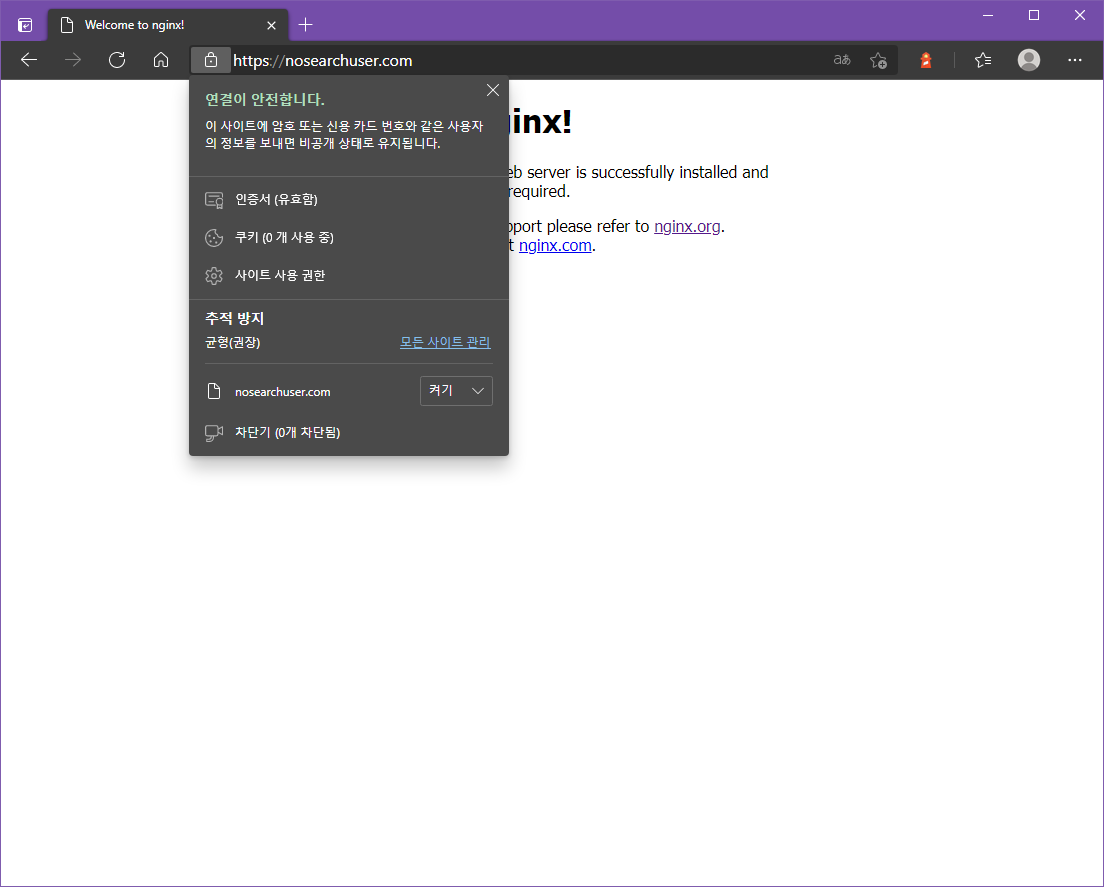Open 인증서 (유효함) certificate details
The width and height of the screenshot is (1104, 887).
coord(349,200)
